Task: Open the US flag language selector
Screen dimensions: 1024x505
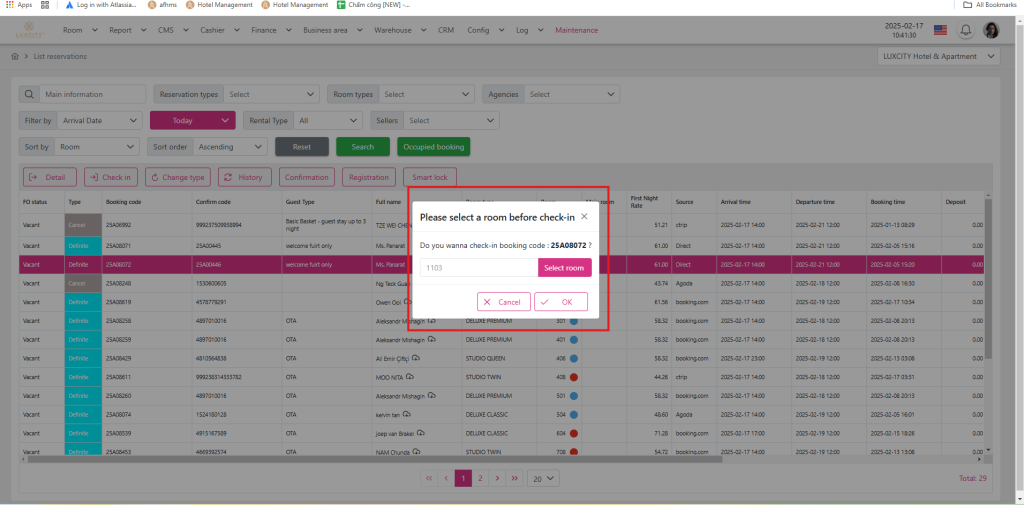Action: [x=940, y=30]
